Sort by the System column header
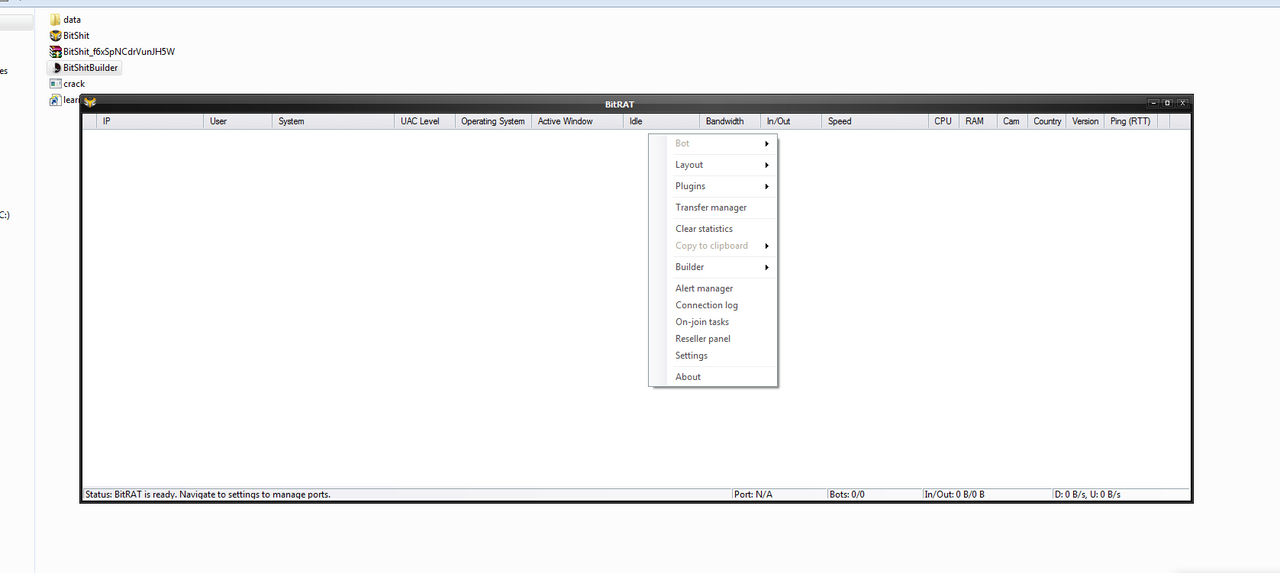1280x573 pixels. click(x=333, y=121)
